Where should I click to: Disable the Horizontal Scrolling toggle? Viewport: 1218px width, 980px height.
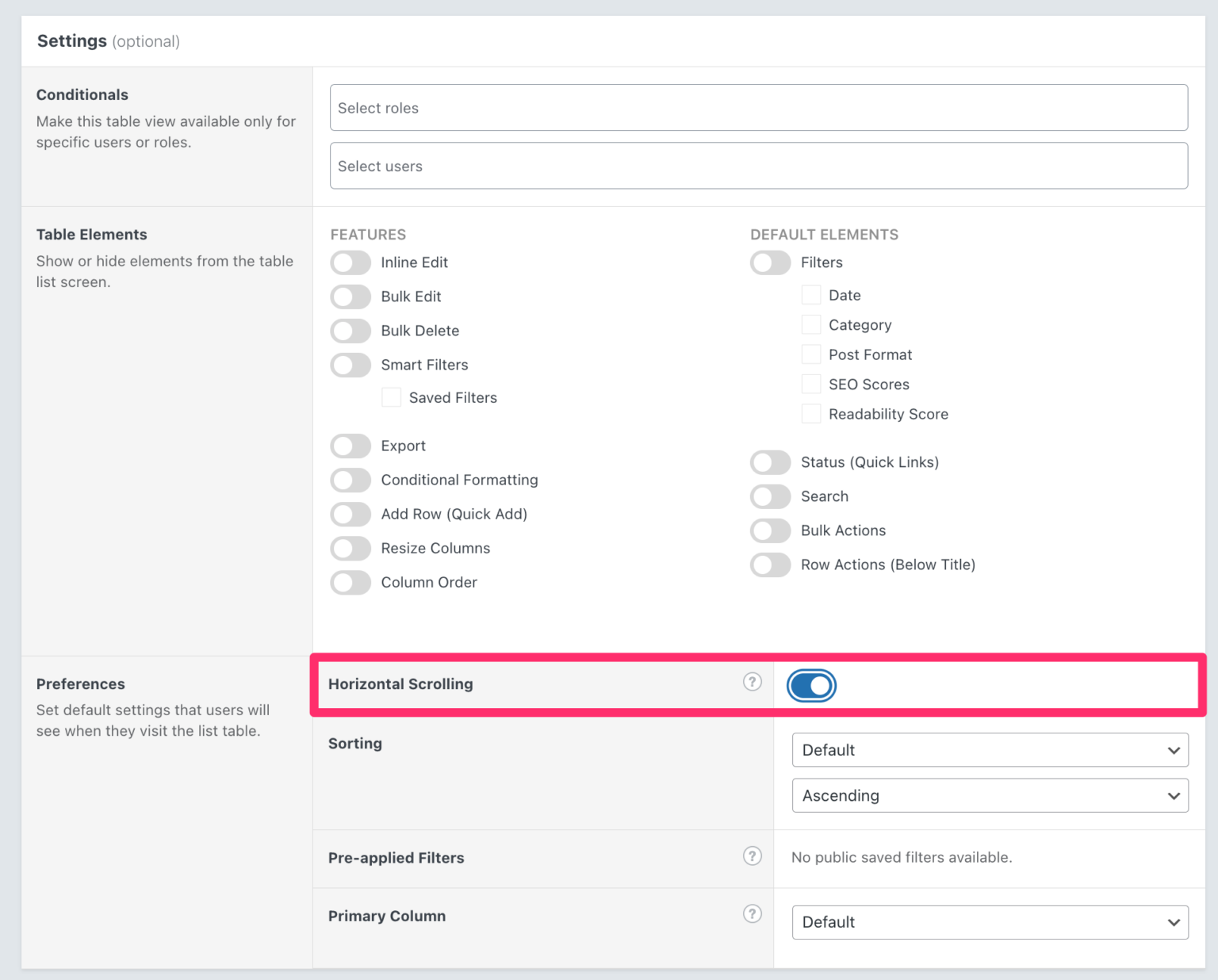[811, 686]
